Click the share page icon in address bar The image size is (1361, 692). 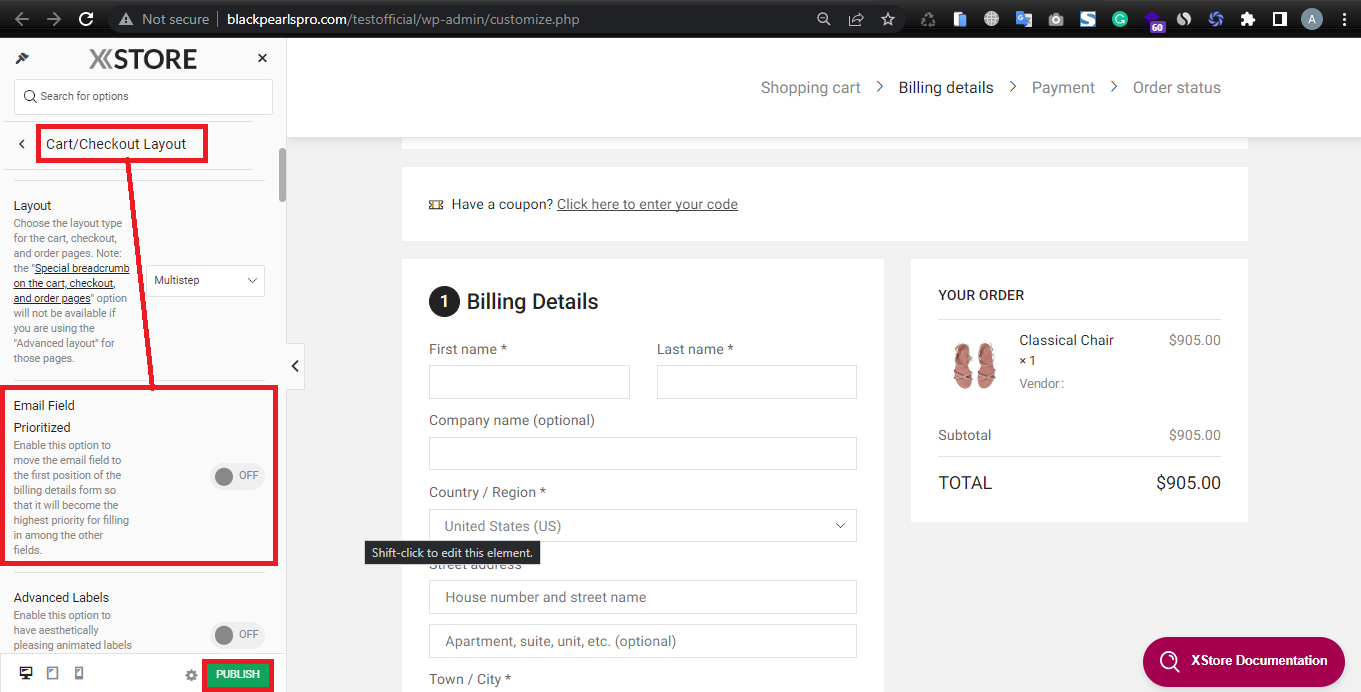click(x=856, y=19)
